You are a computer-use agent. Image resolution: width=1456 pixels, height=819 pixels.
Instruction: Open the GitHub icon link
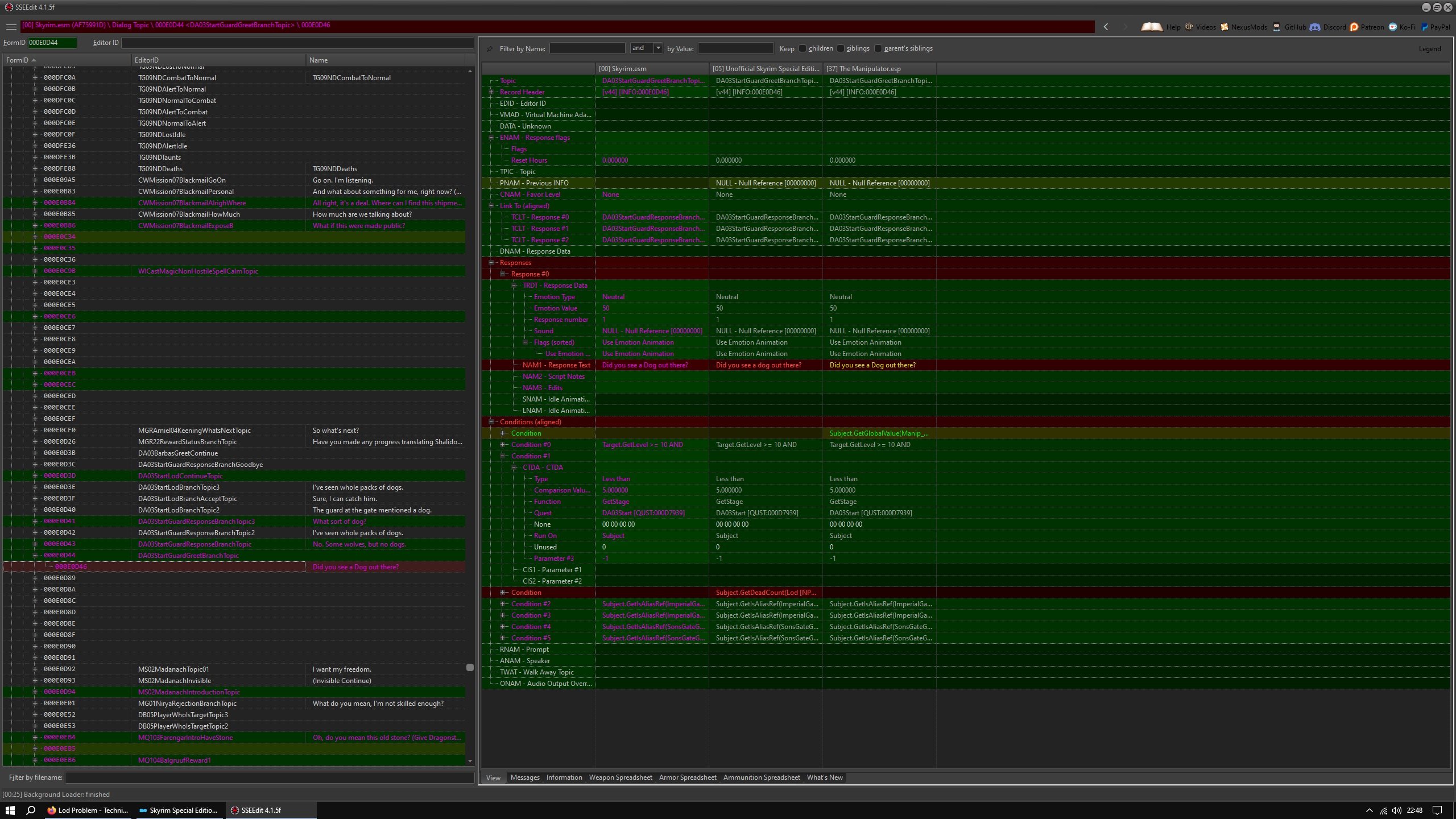tap(1277, 27)
